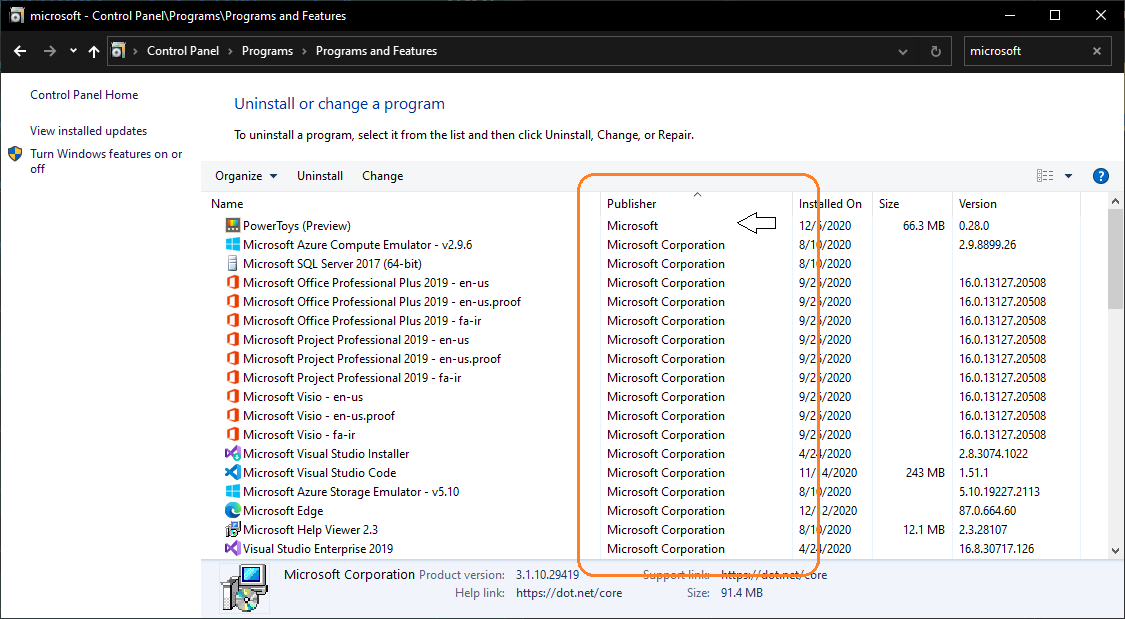
Task: Choose Uninstall from the command bar
Action: (x=320, y=175)
